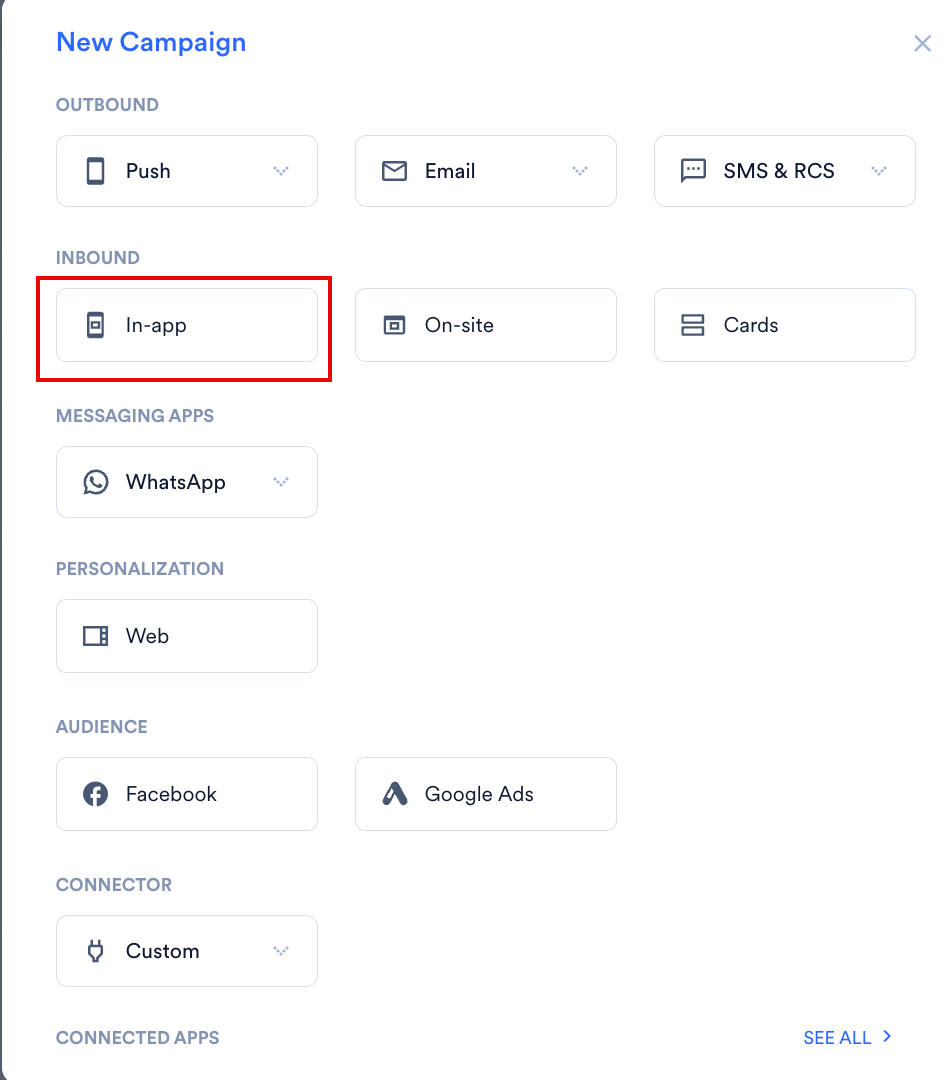Open SEE ALL connected apps link
The image size is (948, 1080).
pos(847,1037)
